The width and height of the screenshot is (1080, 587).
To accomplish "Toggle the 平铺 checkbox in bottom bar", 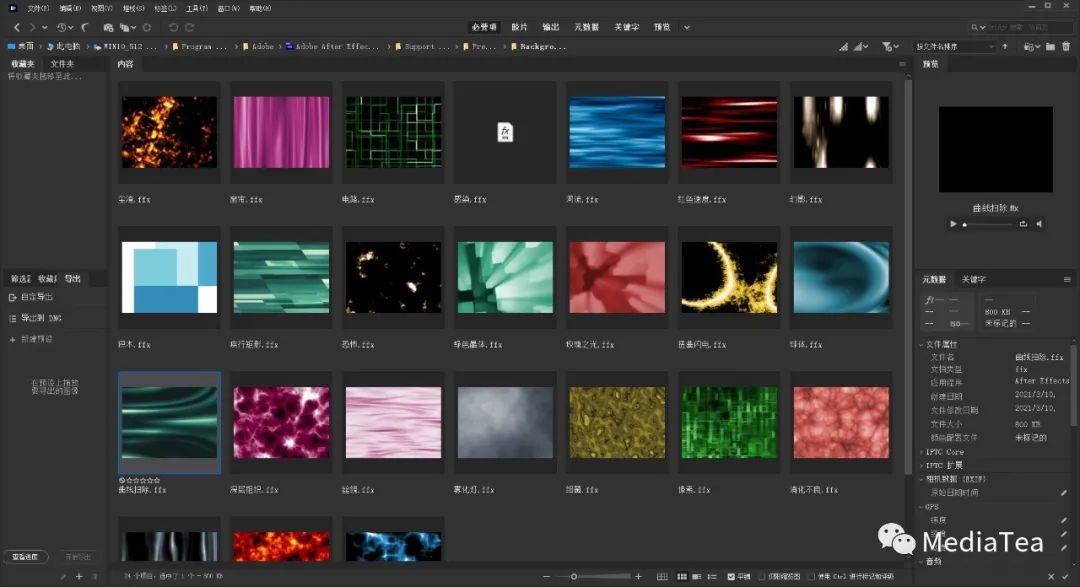I will point(731,577).
